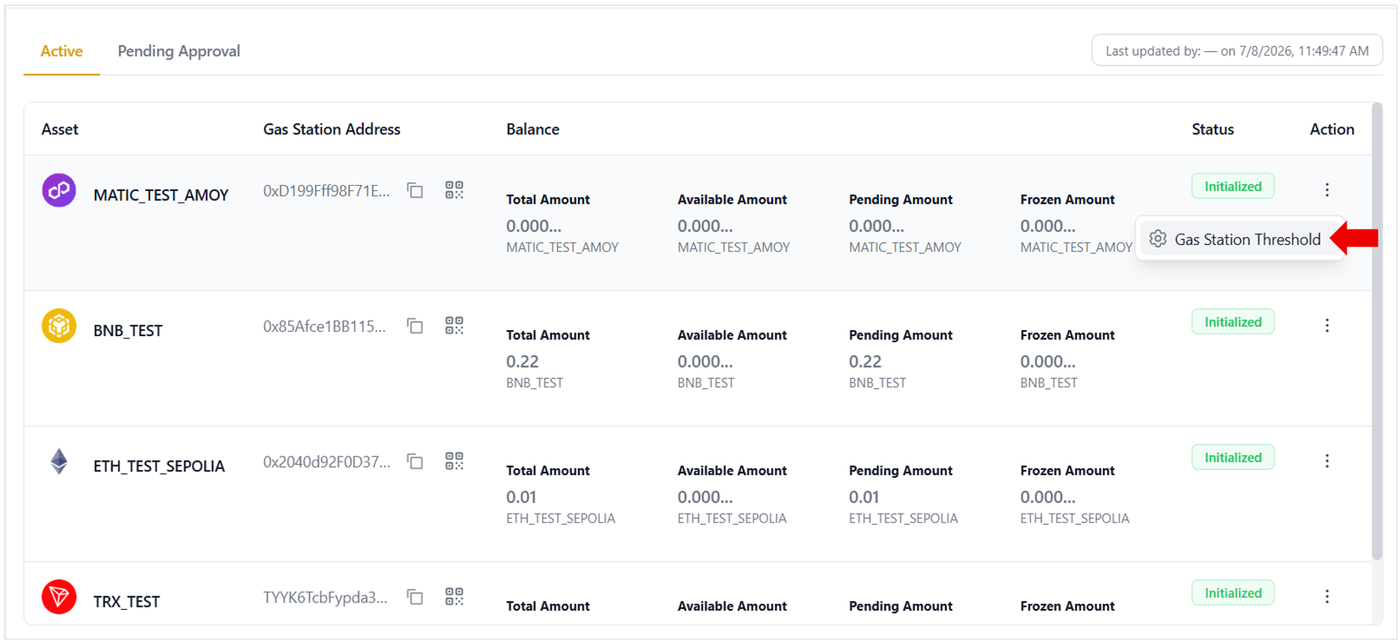This screenshot has width=1400, height=643.
Task: Click the MATIC_TEST_AMOY purple asset logo
Action: pyautogui.click(x=59, y=190)
